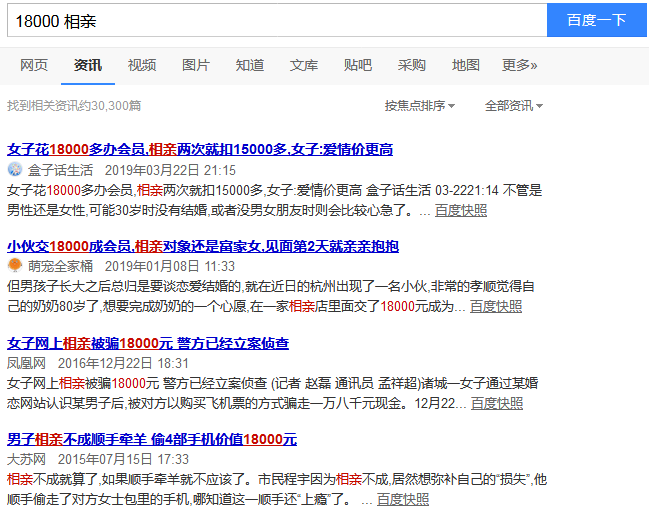Click the source name 萌宠全家桶

coord(60,266)
